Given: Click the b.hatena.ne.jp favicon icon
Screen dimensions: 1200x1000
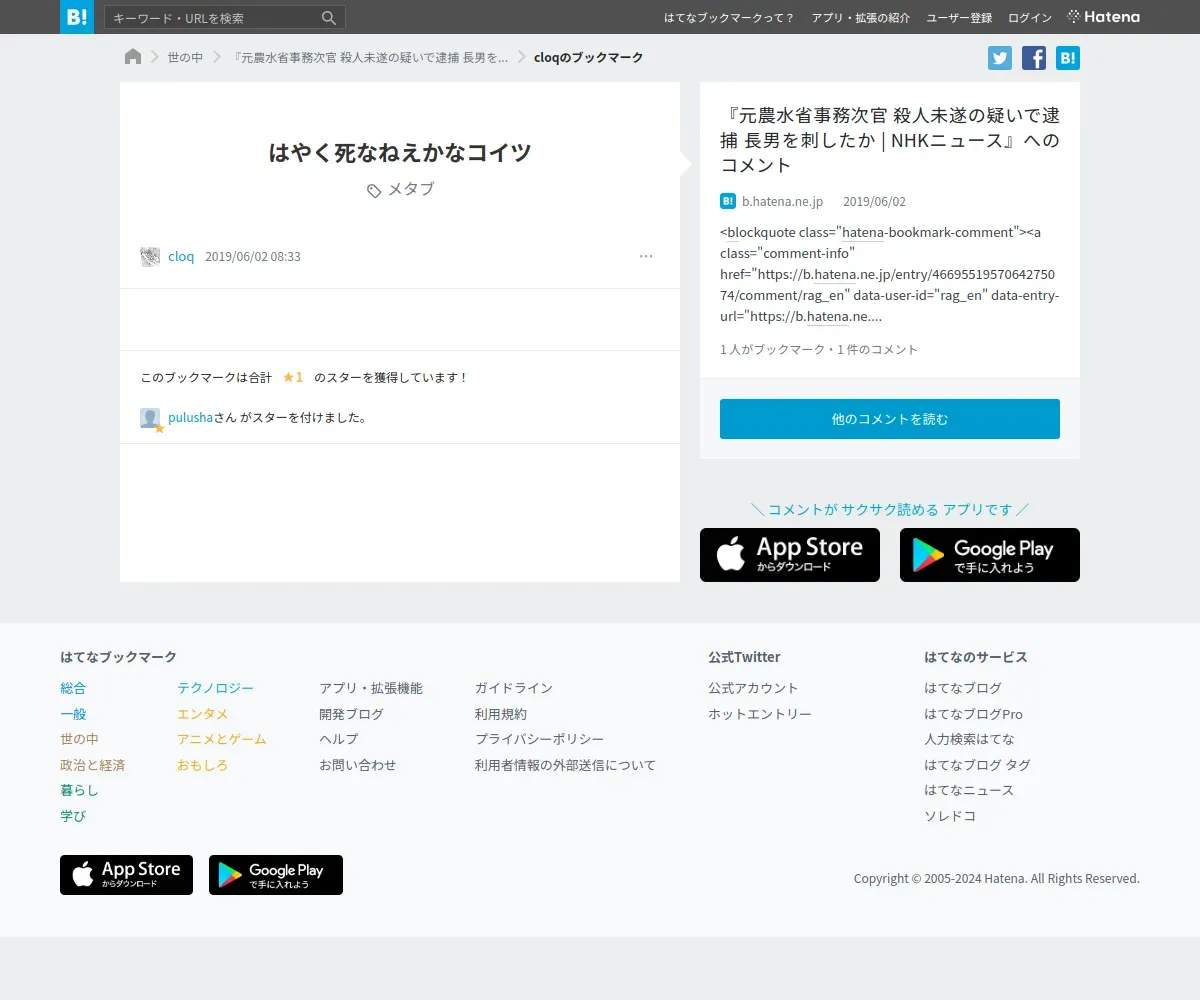Looking at the screenshot, I should point(728,201).
